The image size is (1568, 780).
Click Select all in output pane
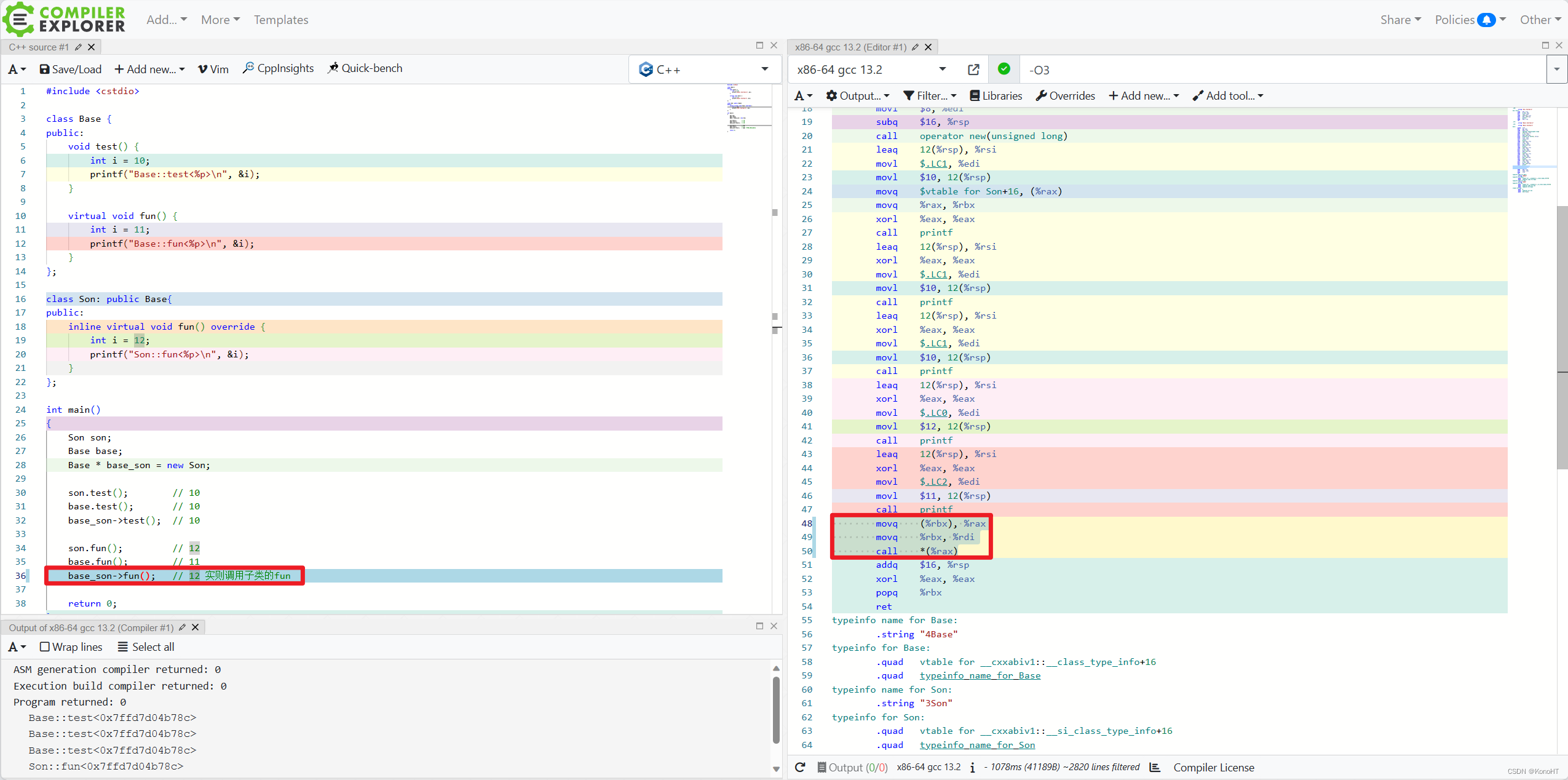146,647
